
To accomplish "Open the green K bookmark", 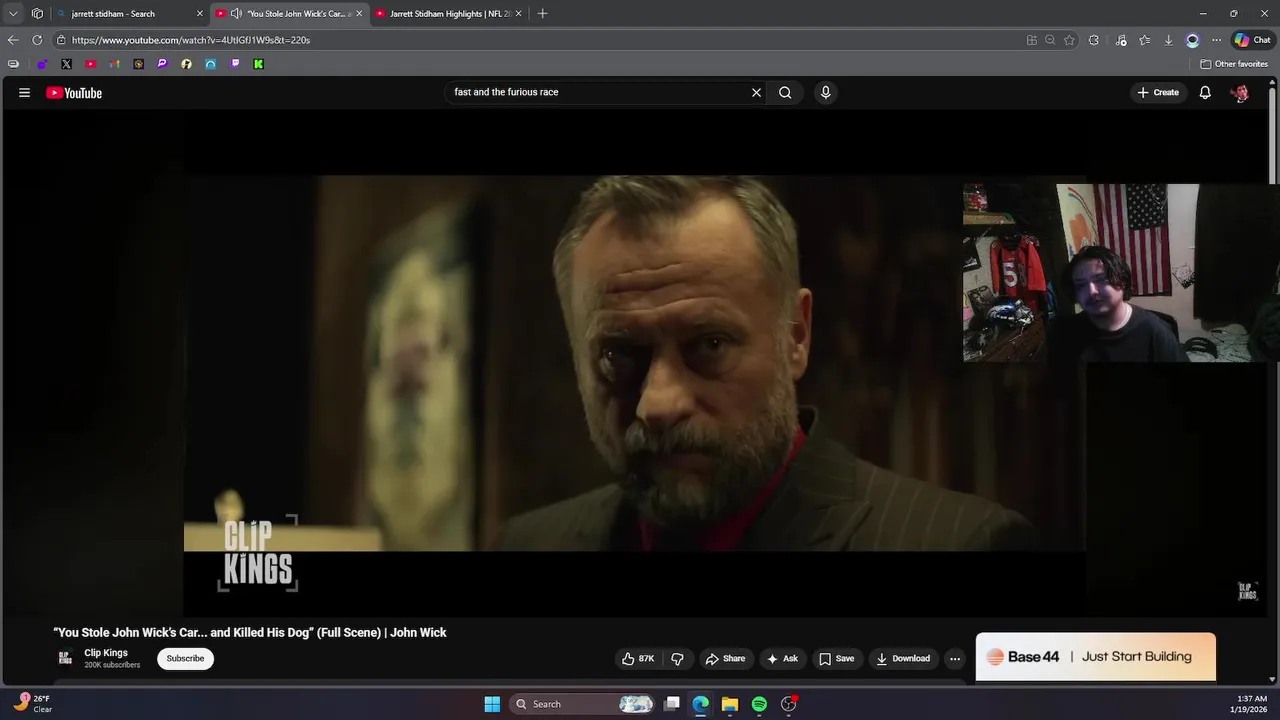I will click(x=258, y=64).
